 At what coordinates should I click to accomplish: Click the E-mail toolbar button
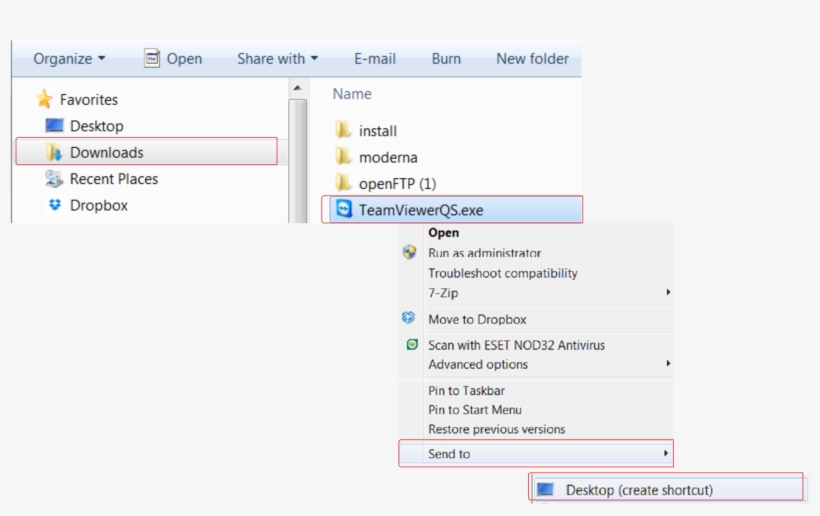point(375,59)
